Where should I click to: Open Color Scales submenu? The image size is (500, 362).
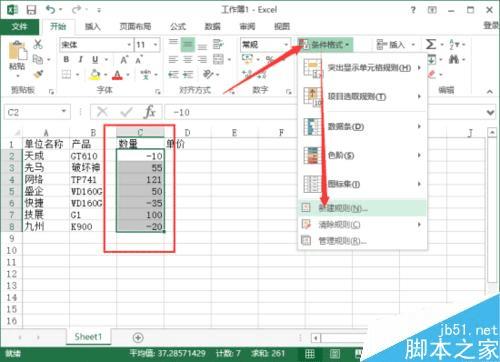[x=362, y=155]
